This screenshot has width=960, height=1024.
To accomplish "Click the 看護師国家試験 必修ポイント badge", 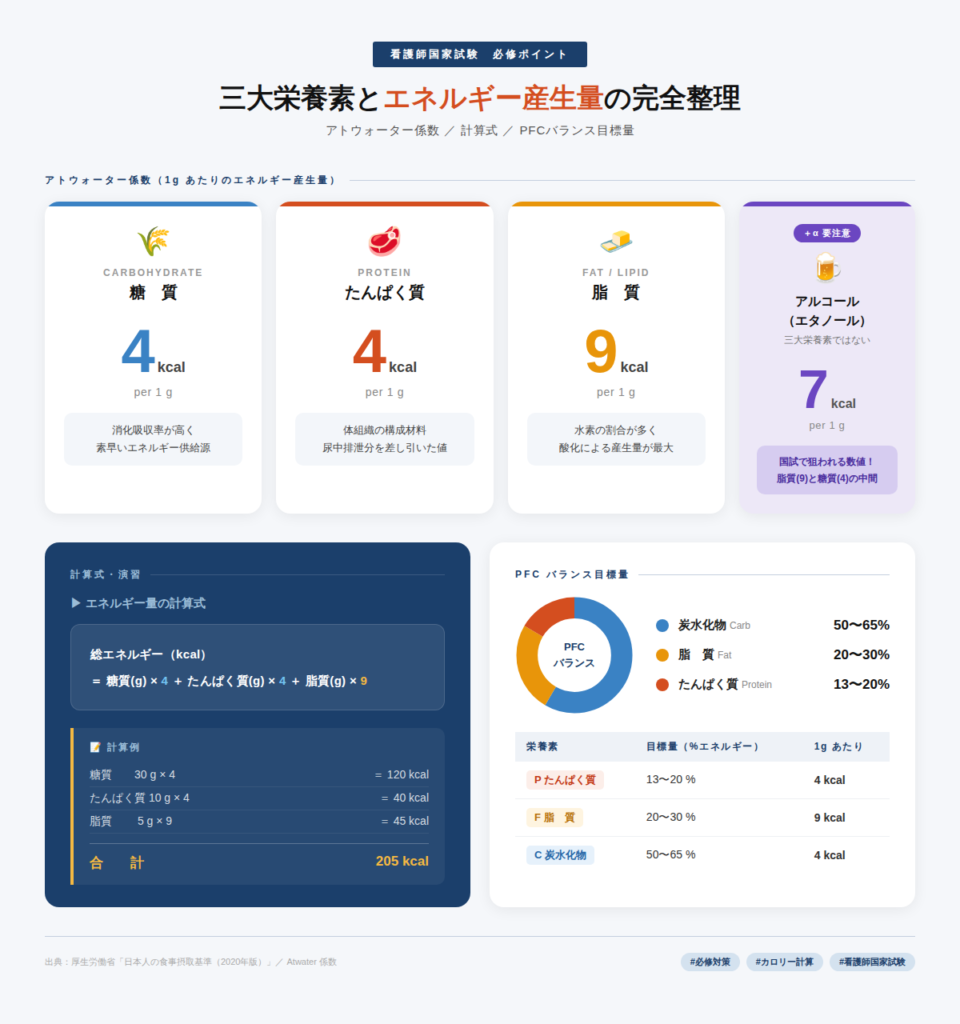I will (x=480, y=54).
